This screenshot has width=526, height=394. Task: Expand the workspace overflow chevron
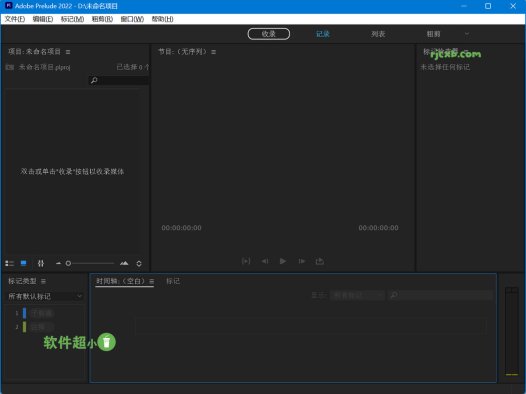467,34
